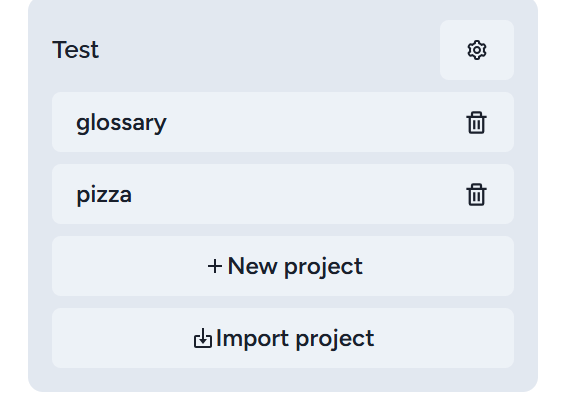Click the bin icon on the glossary row
The width and height of the screenshot is (563, 398).
point(476,122)
